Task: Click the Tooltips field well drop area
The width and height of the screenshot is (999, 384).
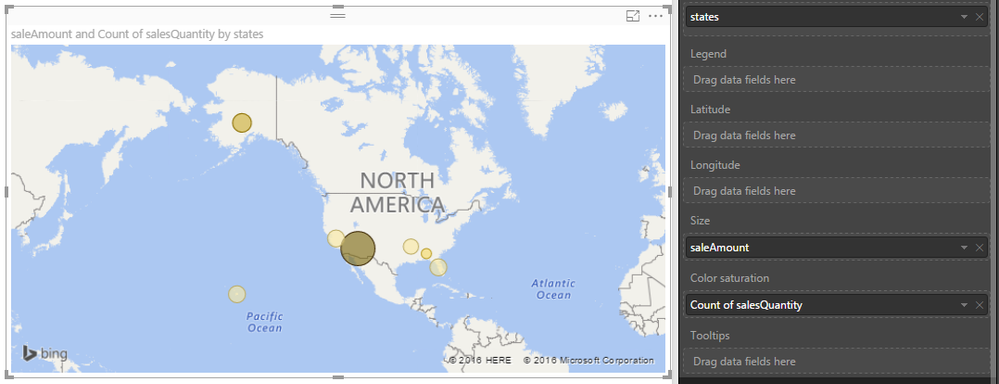Action: 837,362
